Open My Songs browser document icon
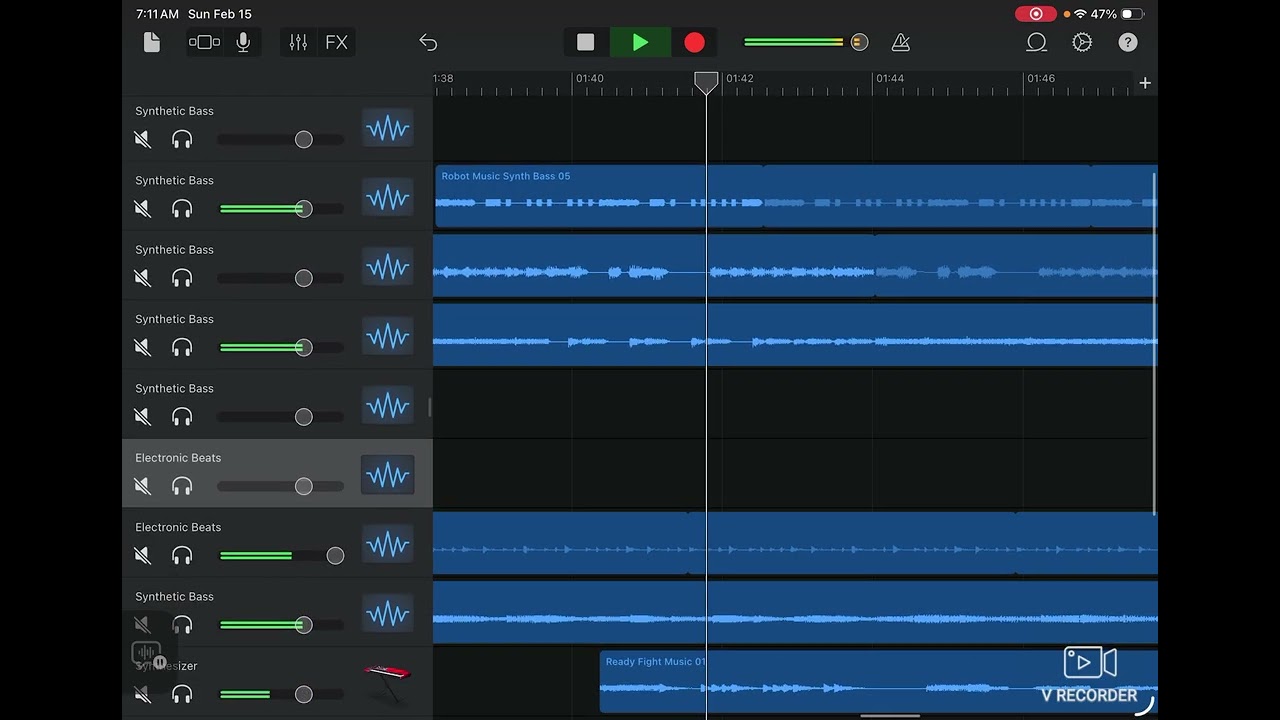Viewport: 1280px width, 720px height. (152, 42)
